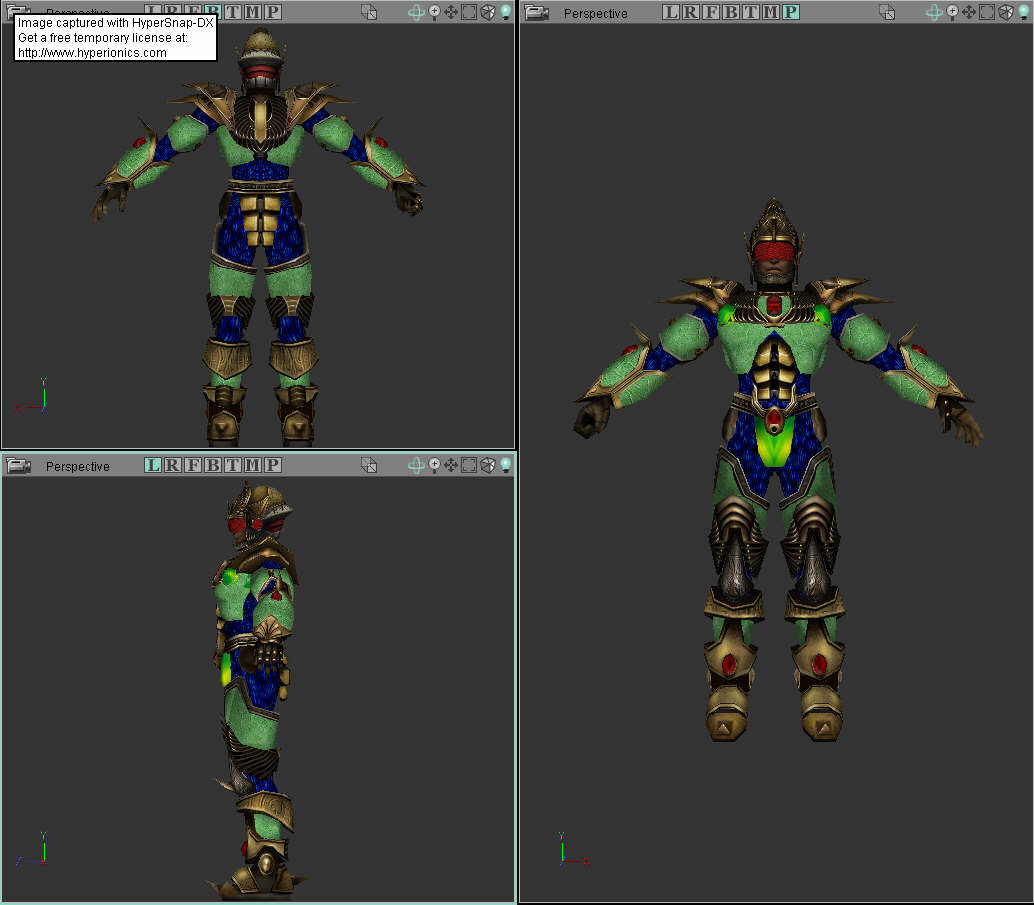Screen dimensions: 1034x905
Task: Toggle the lighting lightbulb in the top-left viewport
Action: click(x=505, y=13)
